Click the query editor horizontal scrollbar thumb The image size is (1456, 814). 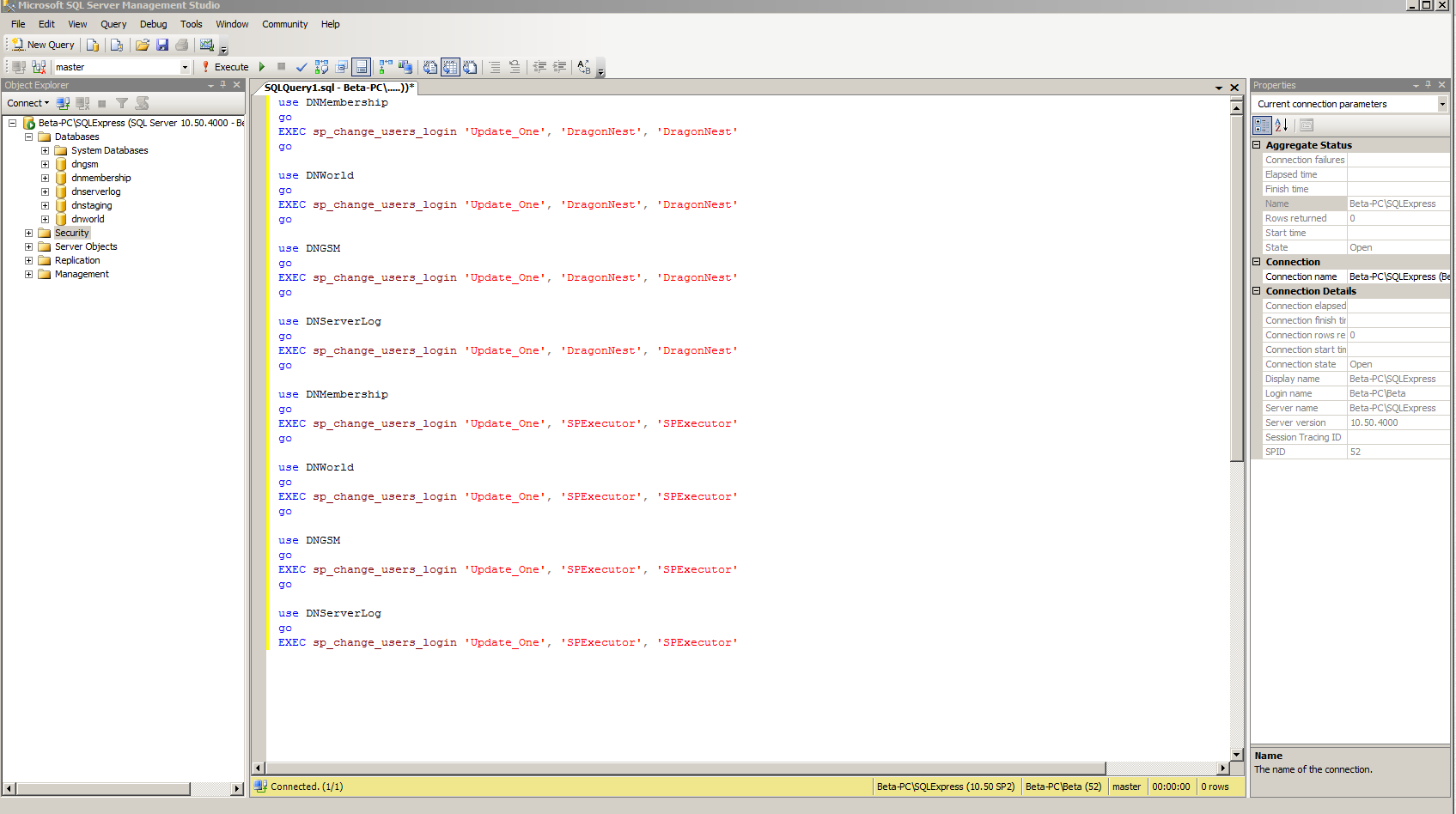685,768
